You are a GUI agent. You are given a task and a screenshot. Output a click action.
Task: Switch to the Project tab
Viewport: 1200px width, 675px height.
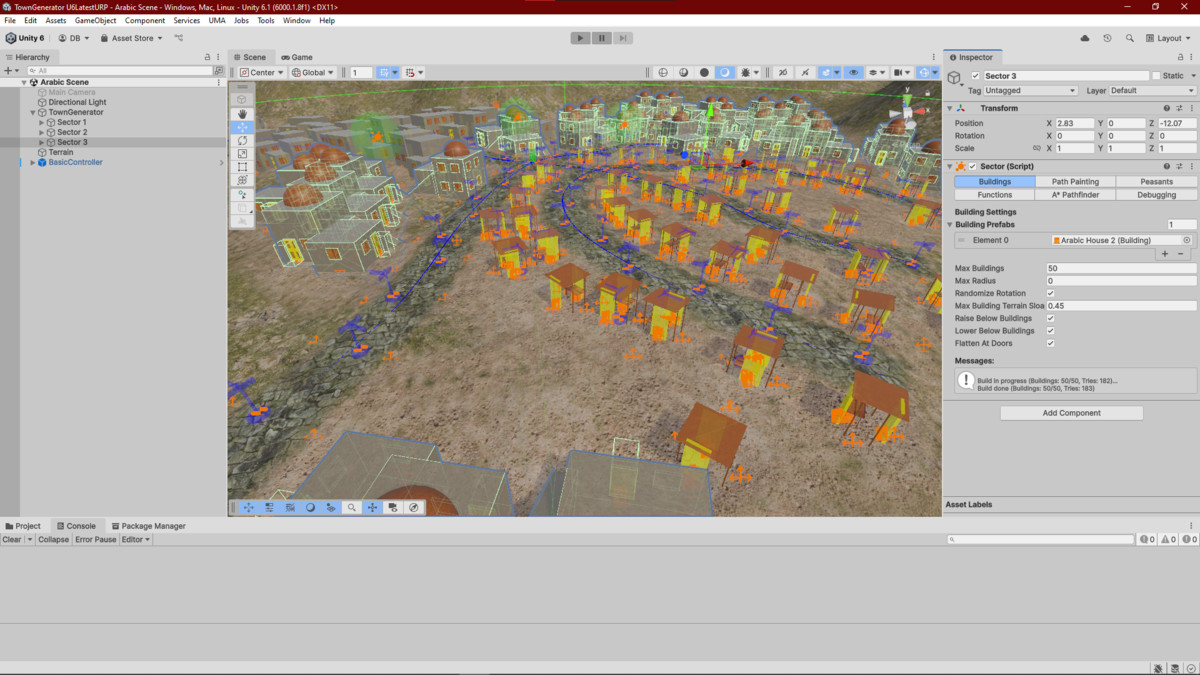[23, 526]
